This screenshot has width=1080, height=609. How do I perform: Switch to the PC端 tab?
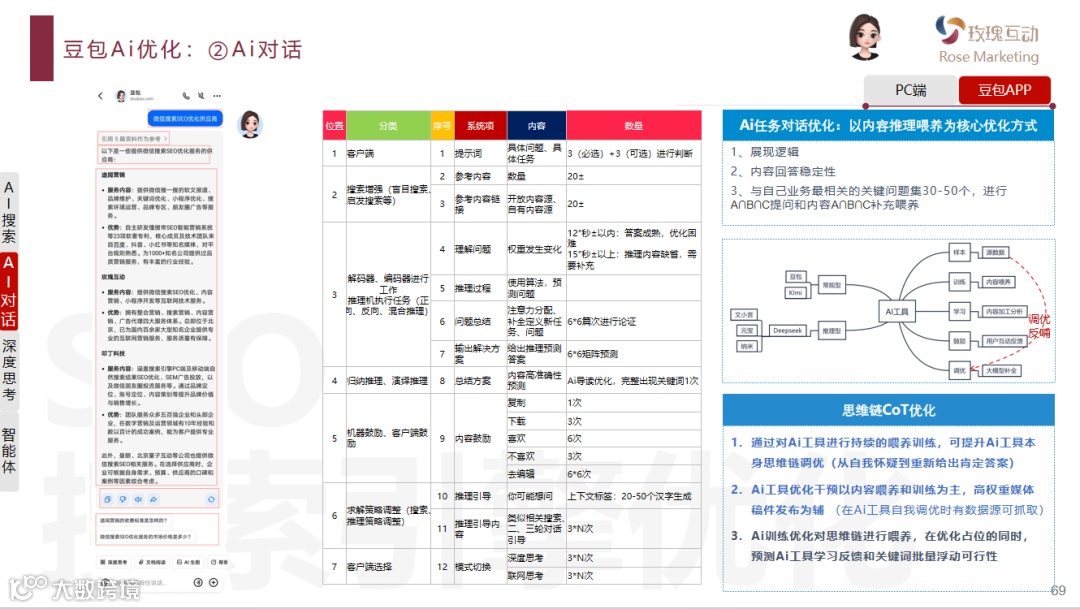[x=911, y=90]
